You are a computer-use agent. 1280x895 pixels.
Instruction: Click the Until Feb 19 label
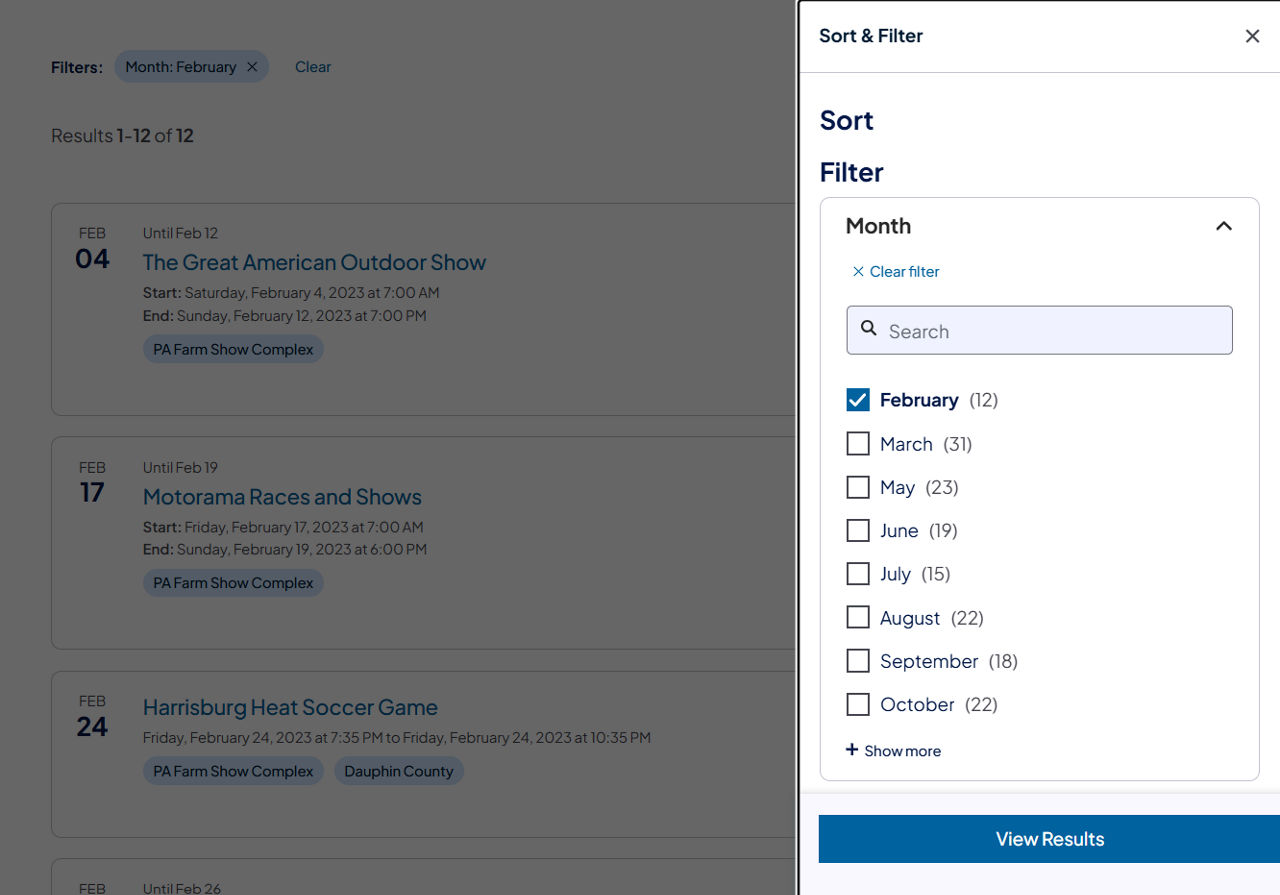[x=180, y=467]
